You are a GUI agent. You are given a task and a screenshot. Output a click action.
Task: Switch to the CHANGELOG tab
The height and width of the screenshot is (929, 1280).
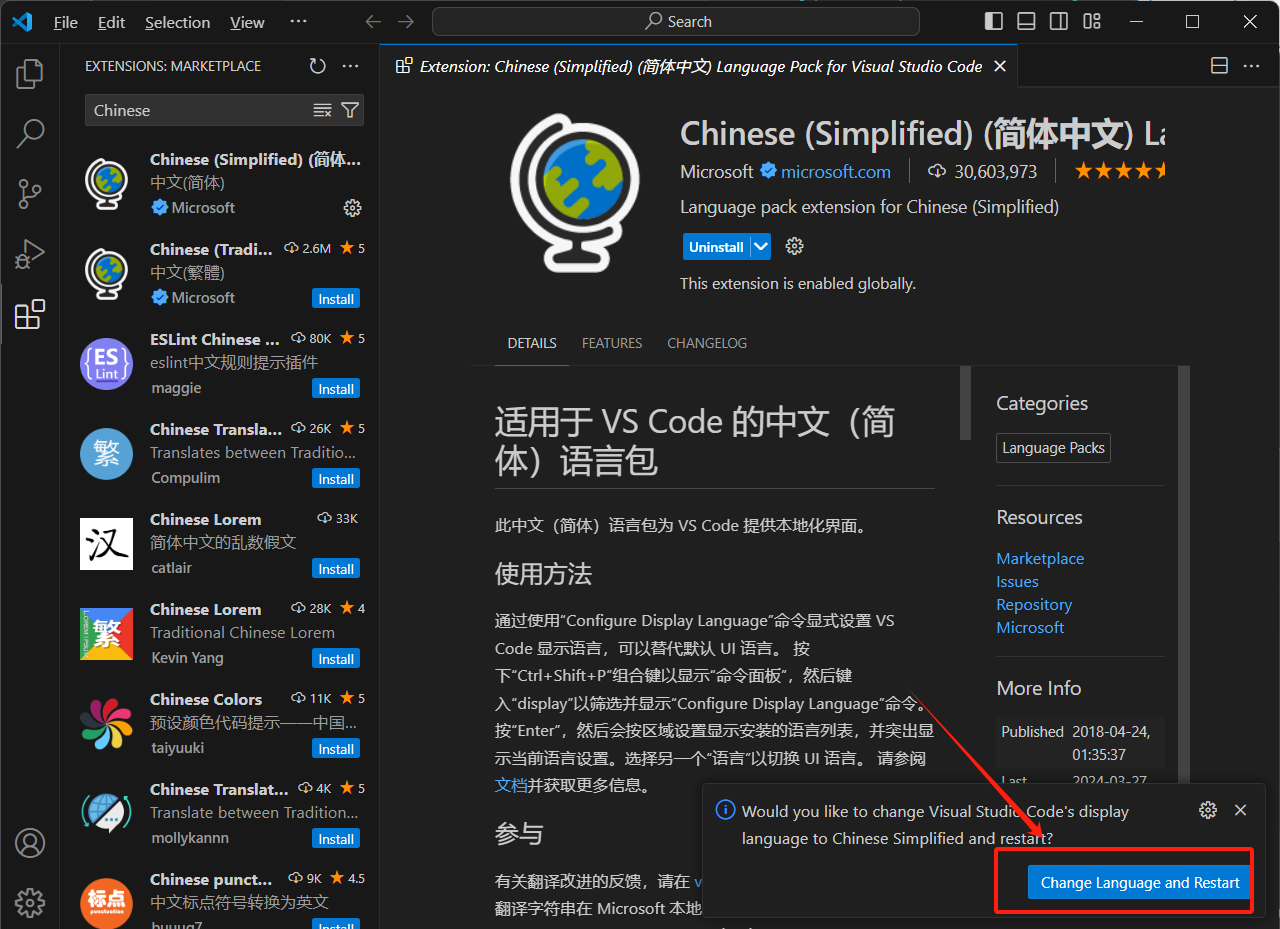point(707,343)
